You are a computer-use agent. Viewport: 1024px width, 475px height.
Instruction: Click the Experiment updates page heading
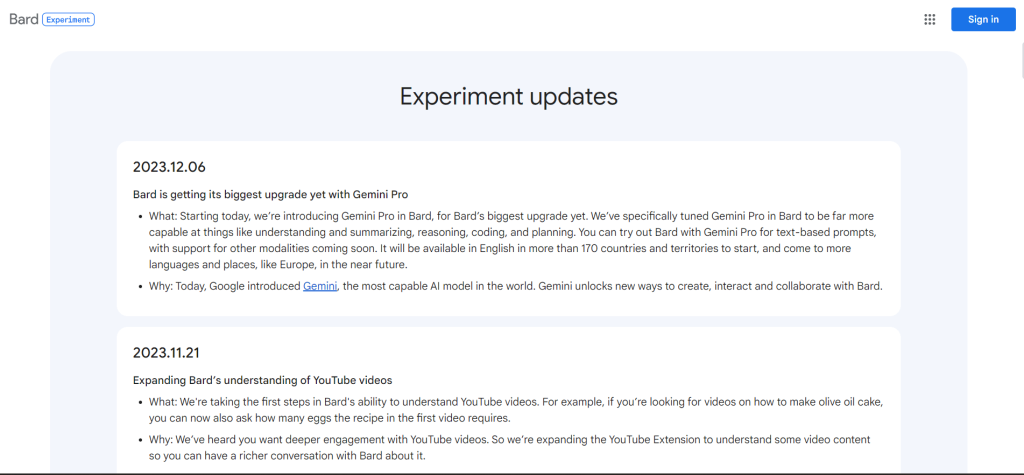508,96
